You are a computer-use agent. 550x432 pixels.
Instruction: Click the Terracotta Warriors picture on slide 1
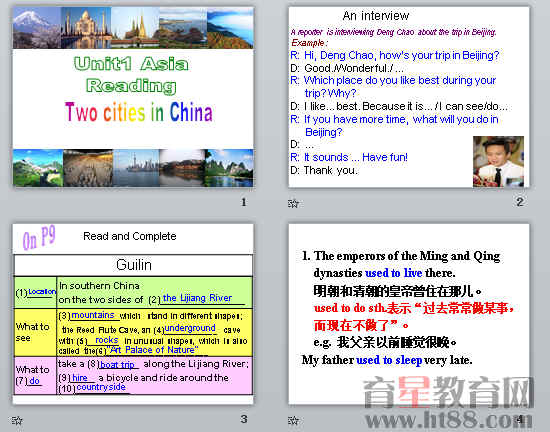click(88, 168)
